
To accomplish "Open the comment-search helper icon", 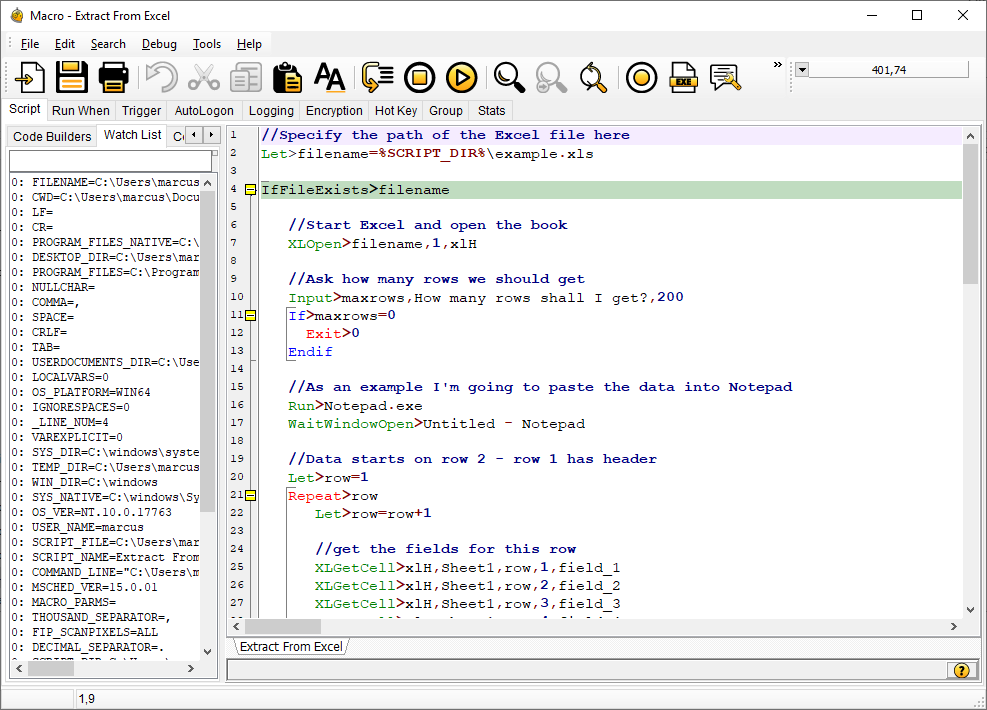I will 725,77.
